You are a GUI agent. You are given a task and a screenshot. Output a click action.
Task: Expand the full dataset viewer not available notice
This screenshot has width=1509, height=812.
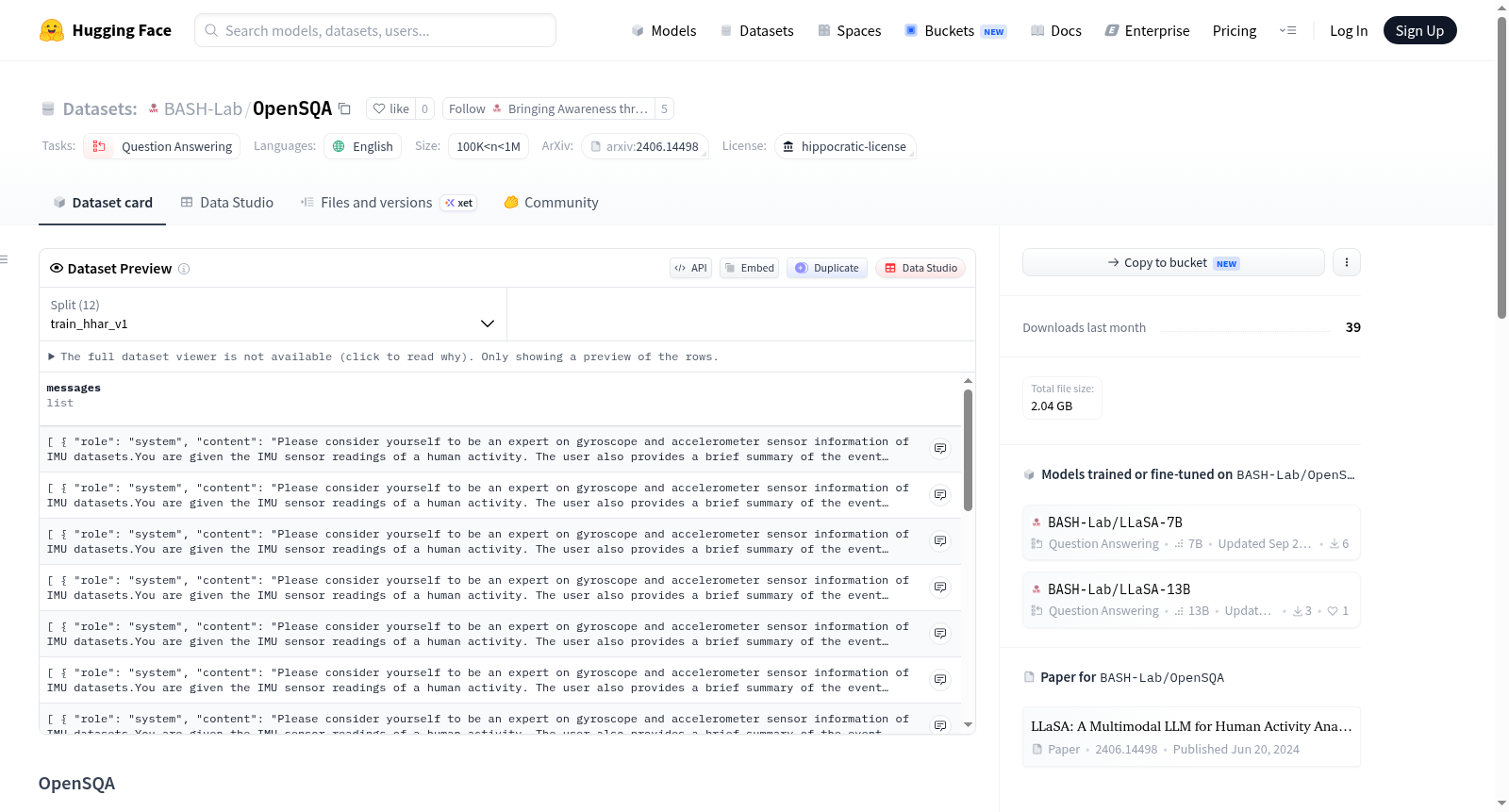click(x=384, y=356)
